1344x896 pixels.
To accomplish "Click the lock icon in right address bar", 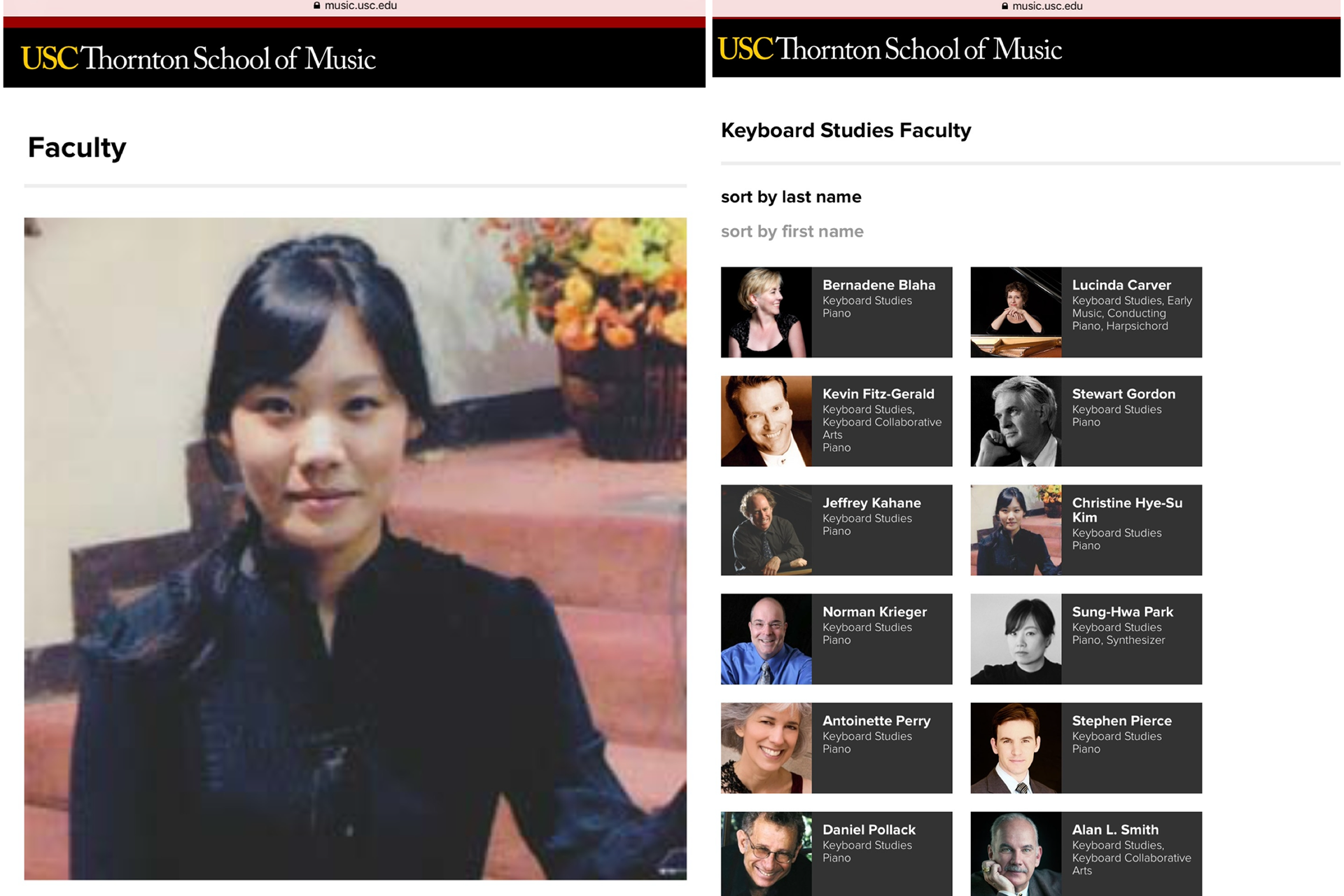I will (x=1005, y=6).
